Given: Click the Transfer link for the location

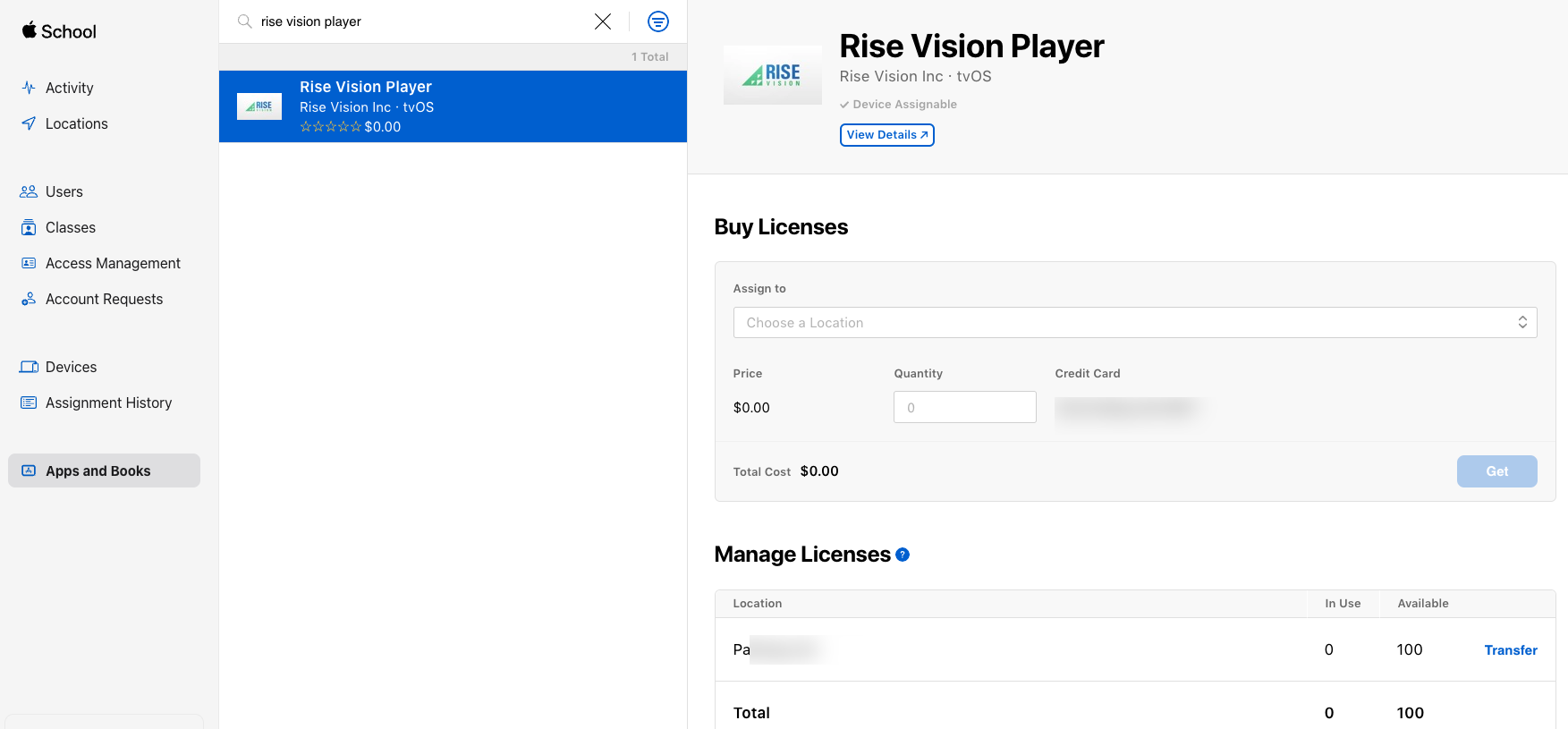Looking at the screenshot, I should (x=1510, y=650).
